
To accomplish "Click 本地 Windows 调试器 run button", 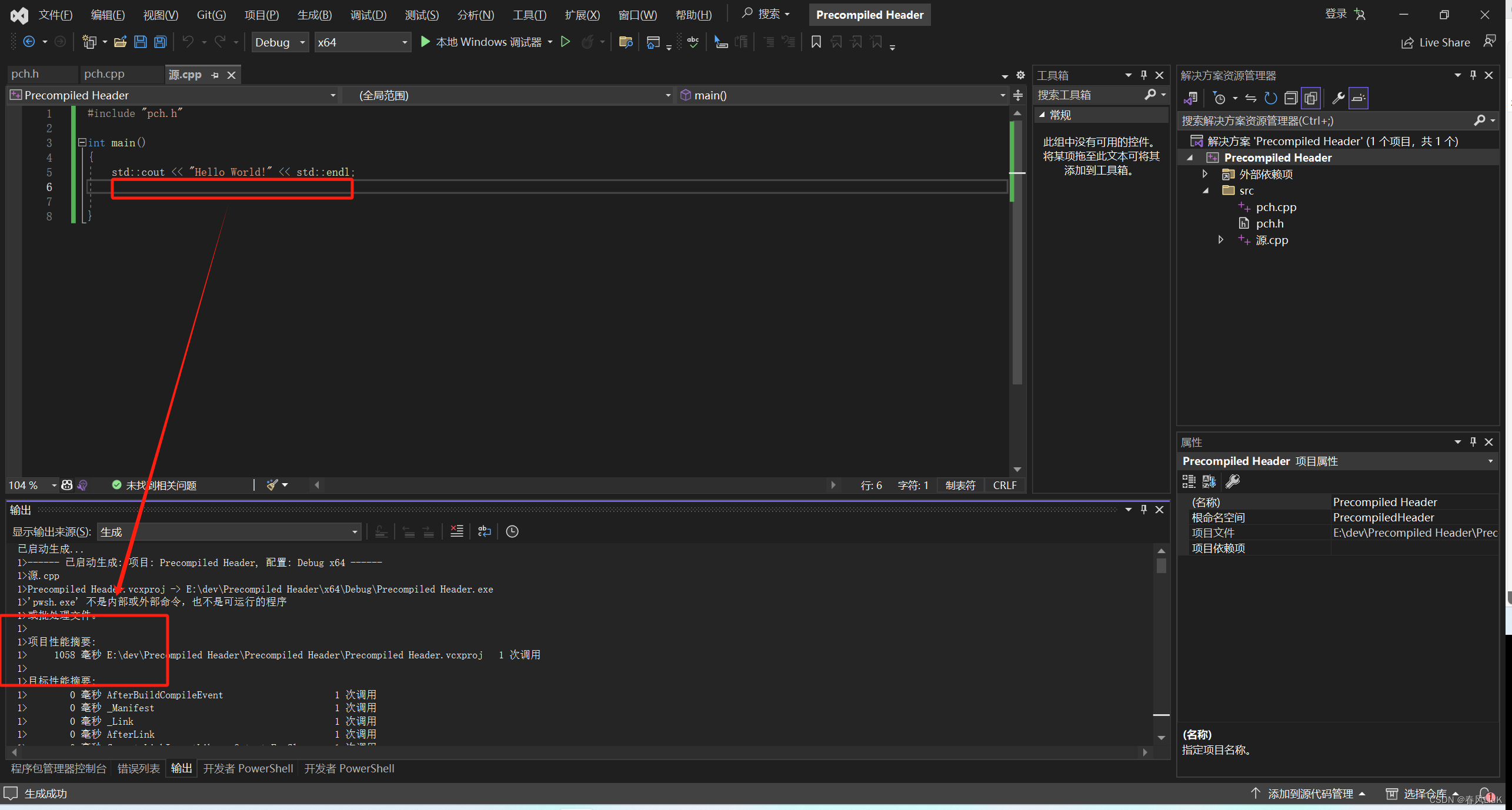I will (x=482, y=42).
